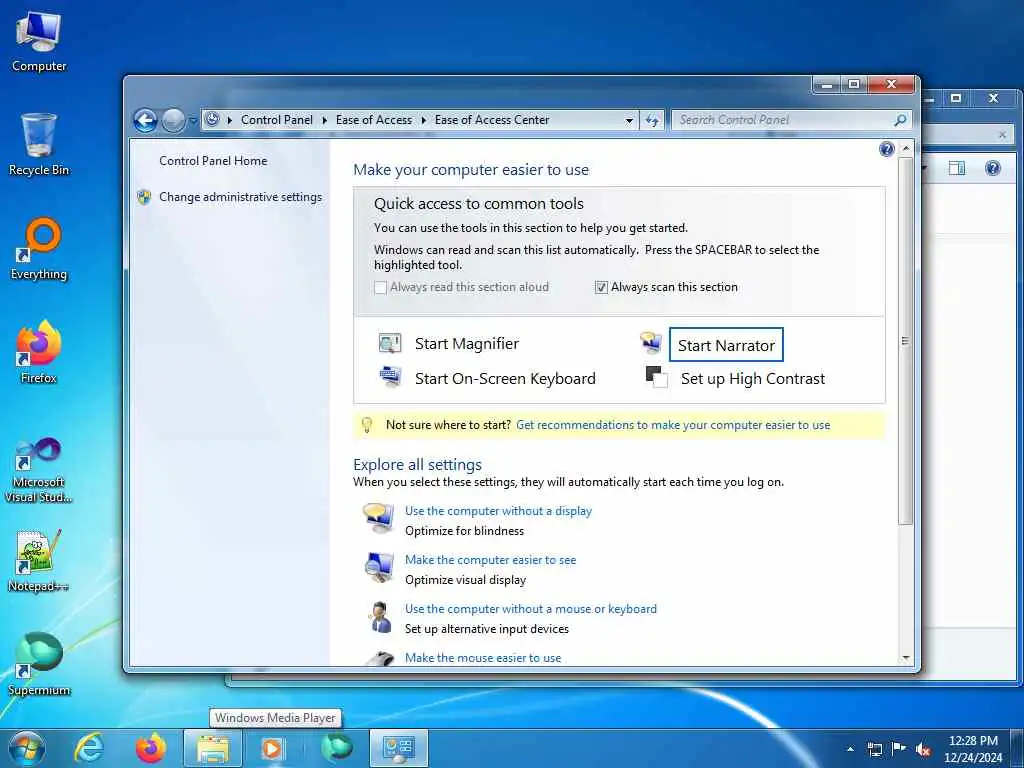The height and width of the screenshot is (768, 1024).
Task: Click the On-Screen Keyboard icon
Action: click(x=390, y=377)
